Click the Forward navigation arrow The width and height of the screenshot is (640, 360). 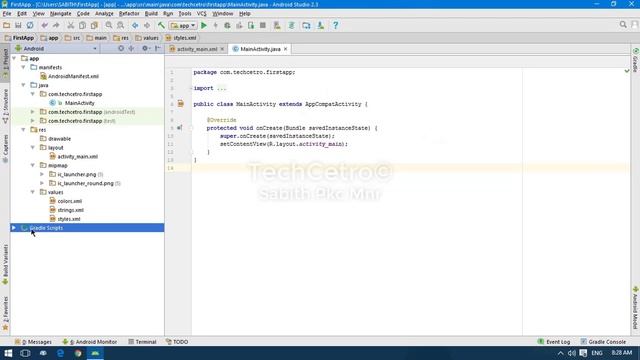[x=147, y=25]
